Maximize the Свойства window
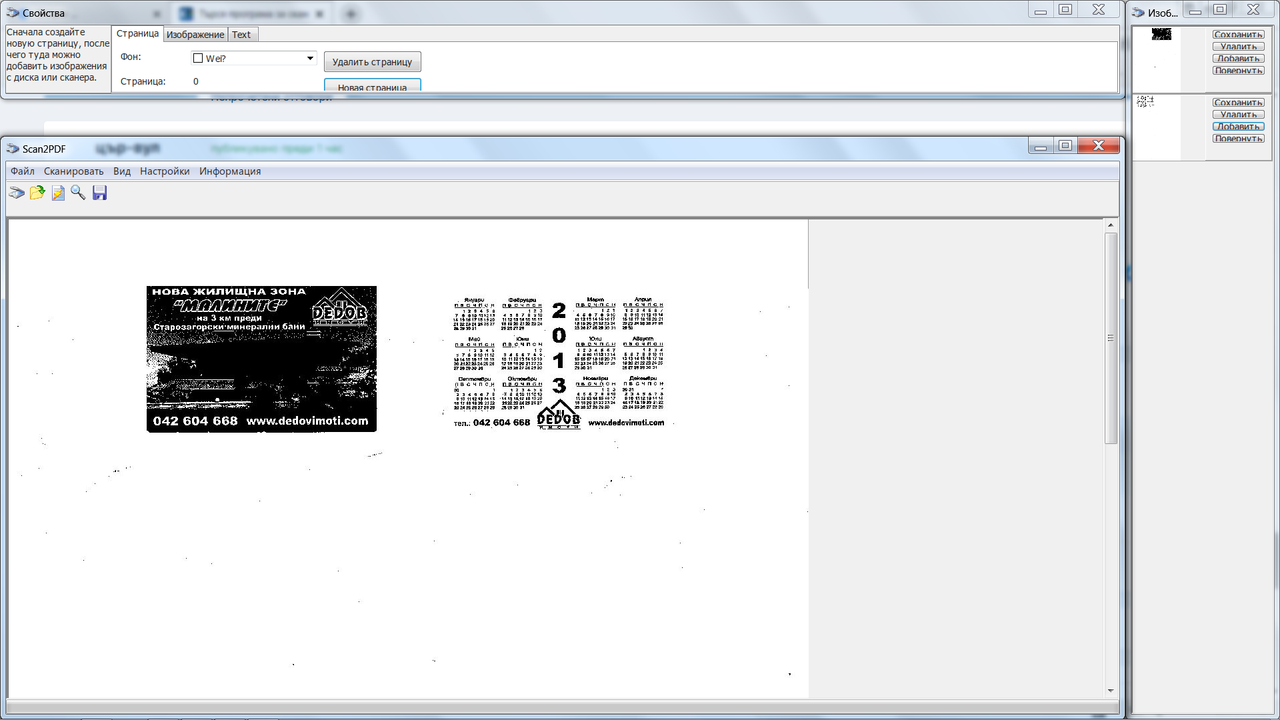 (x=1065, y=9)
